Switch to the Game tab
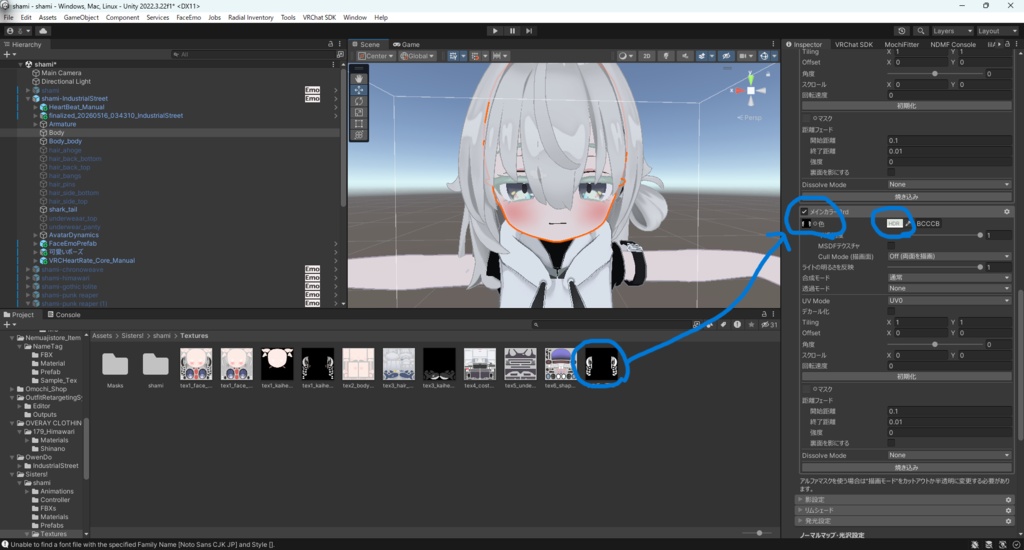The image size is (1024, 550). [x=406, y=44]
